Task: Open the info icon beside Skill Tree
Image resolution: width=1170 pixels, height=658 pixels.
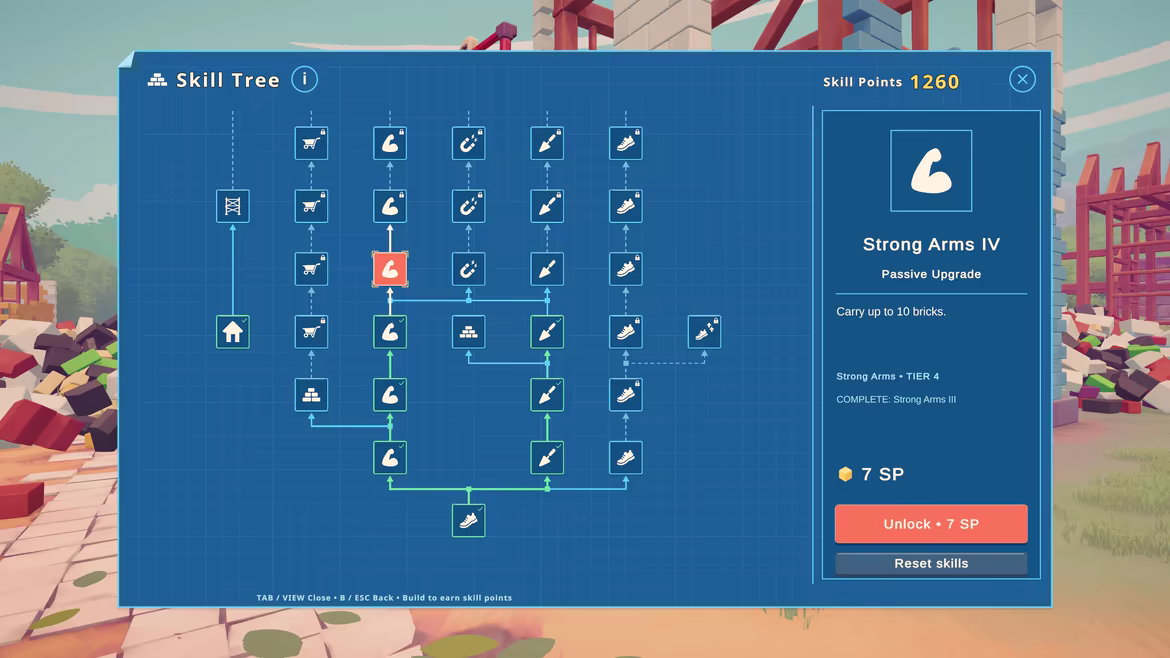Action: tap(304, 79)
